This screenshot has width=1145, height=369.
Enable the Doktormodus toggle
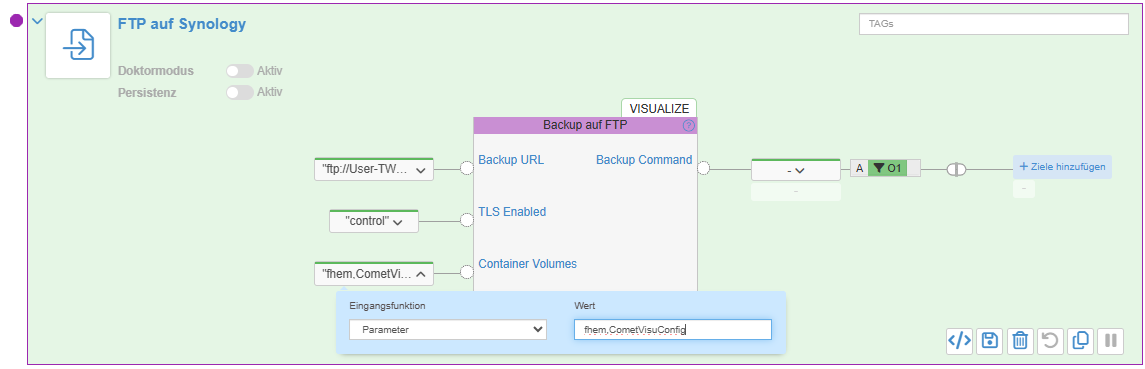pyautogui.click(x=240, y=71)
